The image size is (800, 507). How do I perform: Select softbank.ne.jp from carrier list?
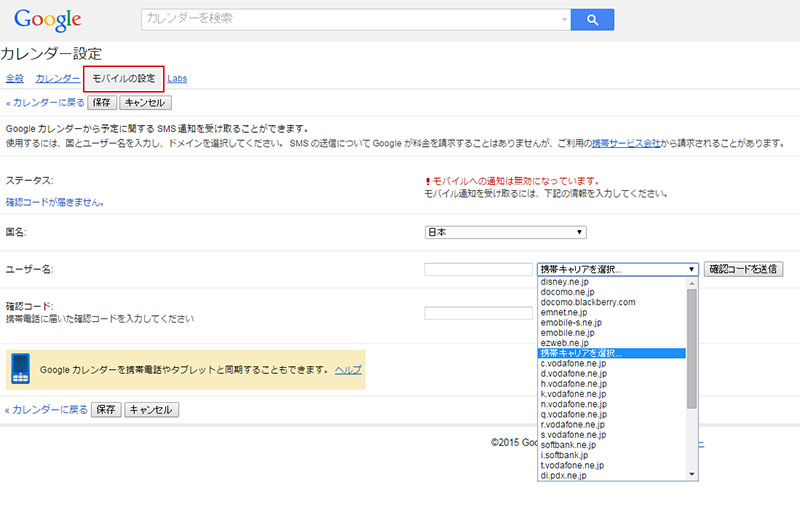(x=612, y=445)
